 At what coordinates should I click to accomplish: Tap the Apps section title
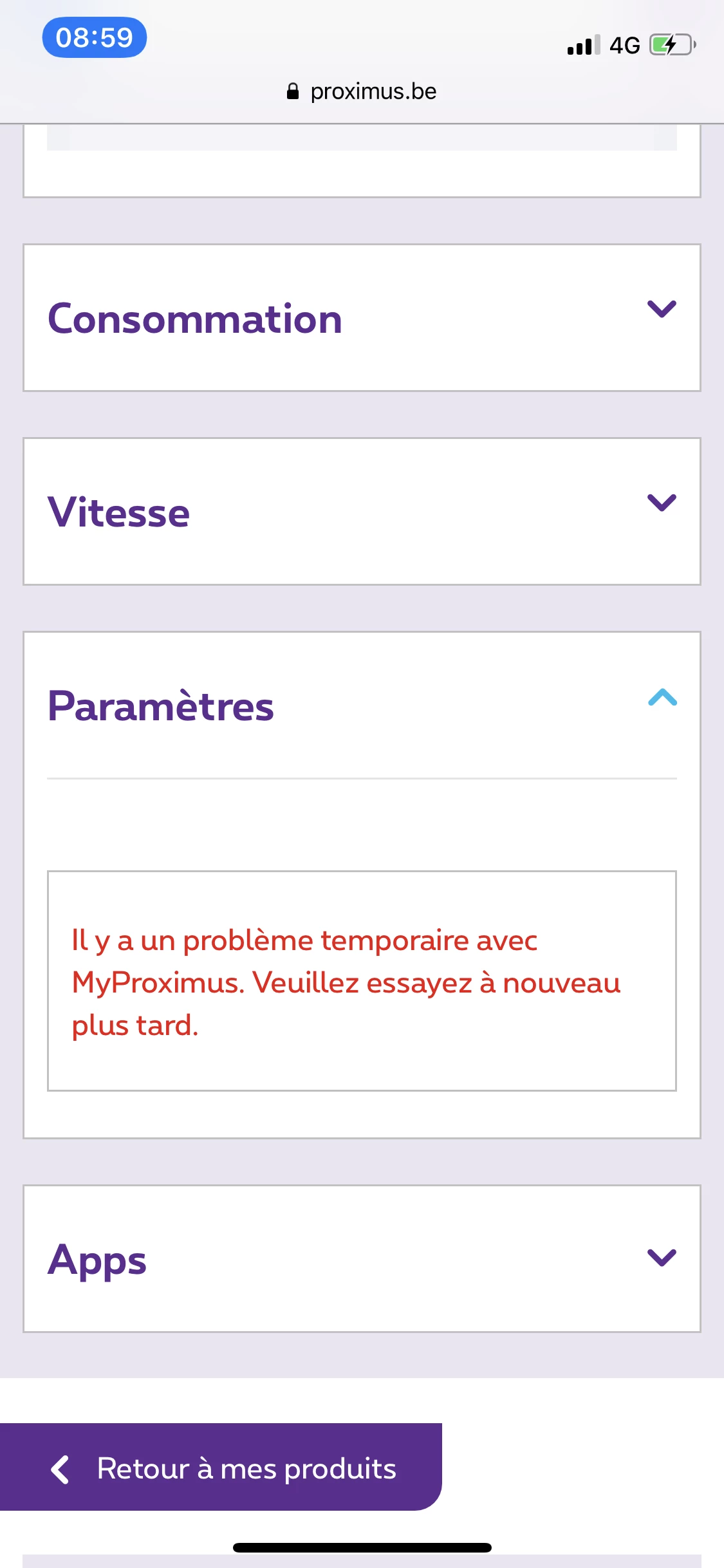point(97,1260)
